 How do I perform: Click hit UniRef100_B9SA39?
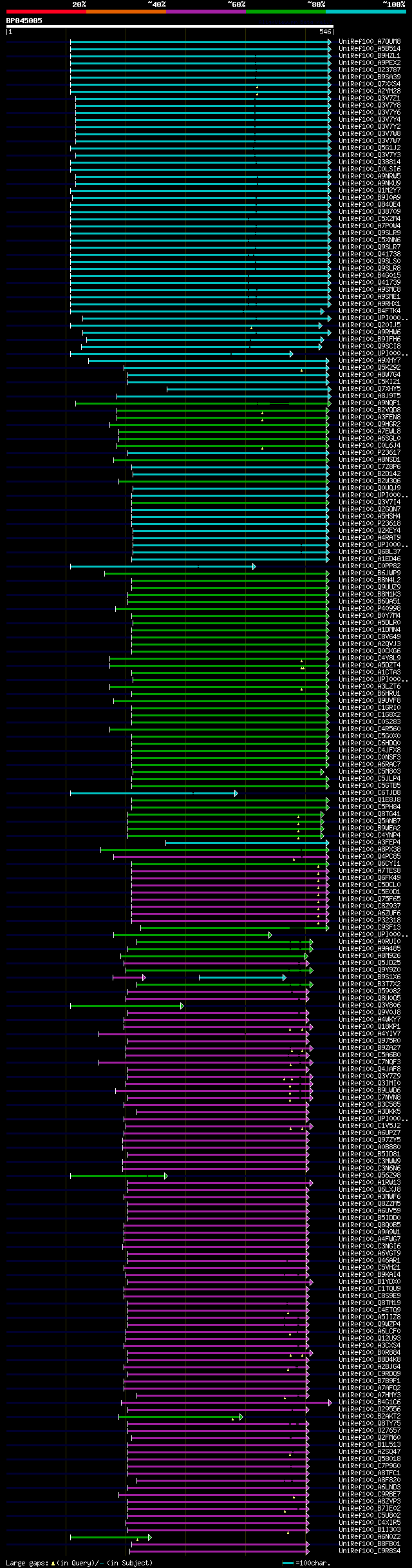point(370,77)
